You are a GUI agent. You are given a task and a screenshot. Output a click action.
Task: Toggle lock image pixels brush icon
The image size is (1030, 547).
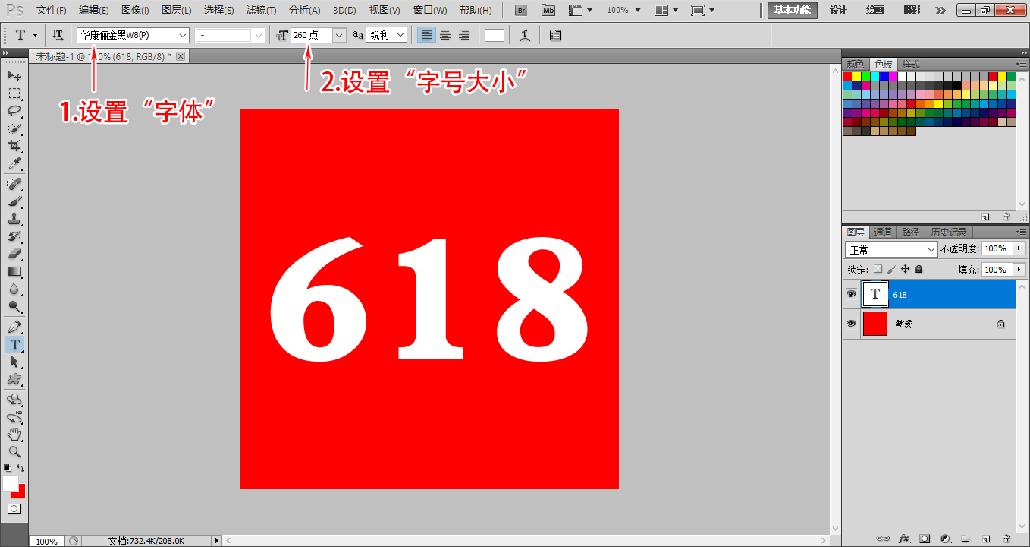[x=891, y=269]
